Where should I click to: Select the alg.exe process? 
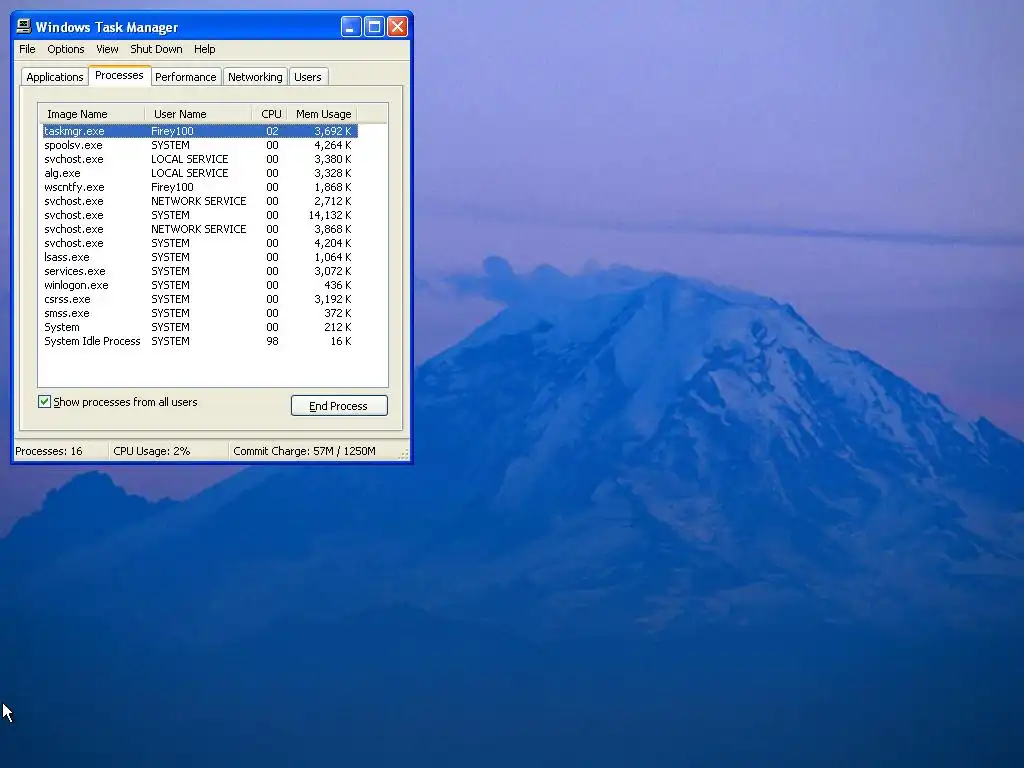pyautogui.click(x=199, y=173)
